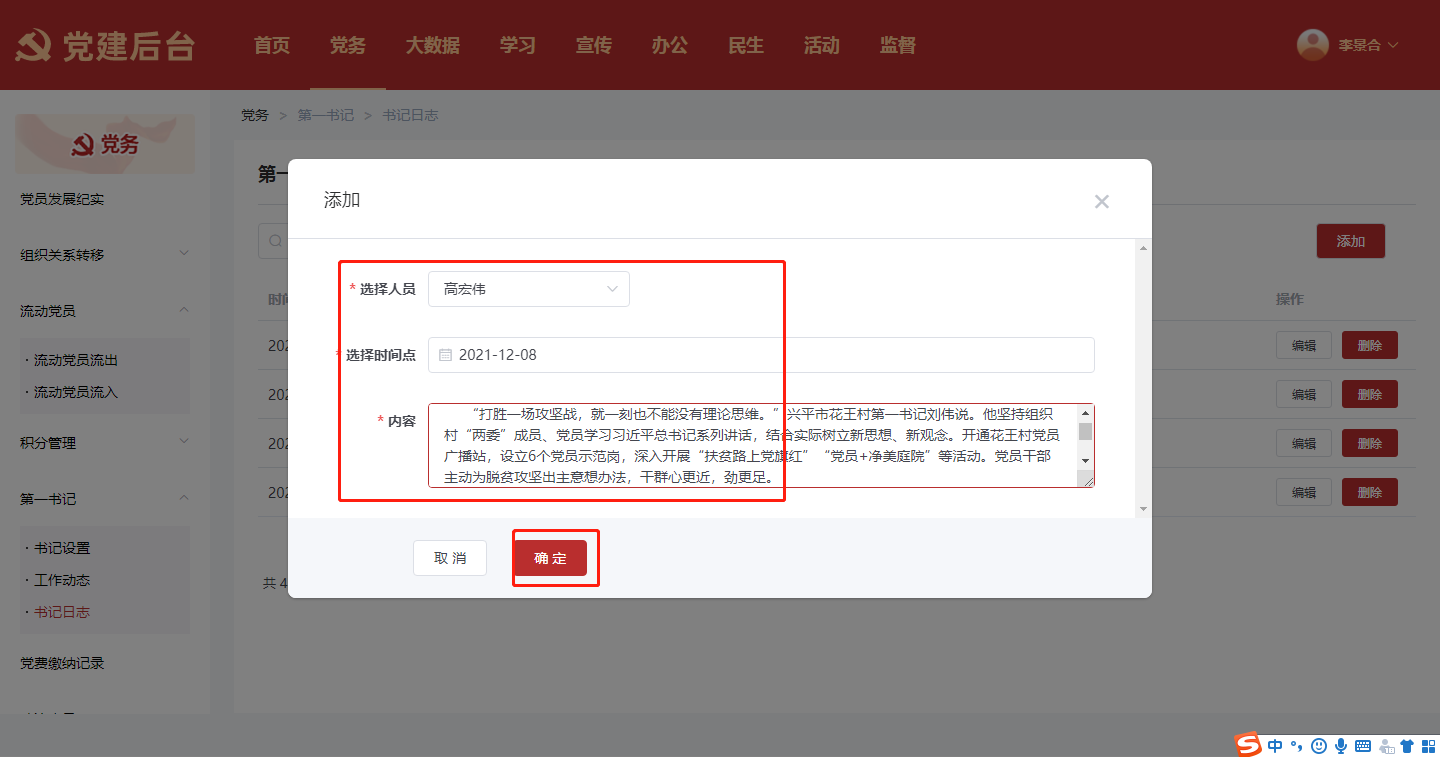Screen dimensions: 1440x757
Task: Close the 添加 dialog with X icon
Action: pos(1101,201)
